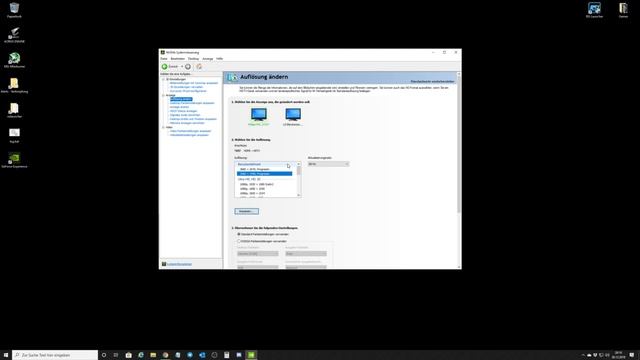Click the clock in the system tray
Screen dimensions: 640x360
618,355
